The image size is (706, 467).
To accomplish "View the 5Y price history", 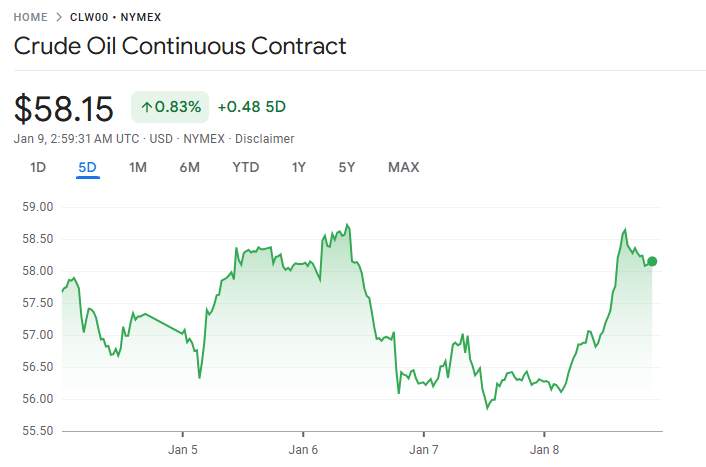I will 347,167.
